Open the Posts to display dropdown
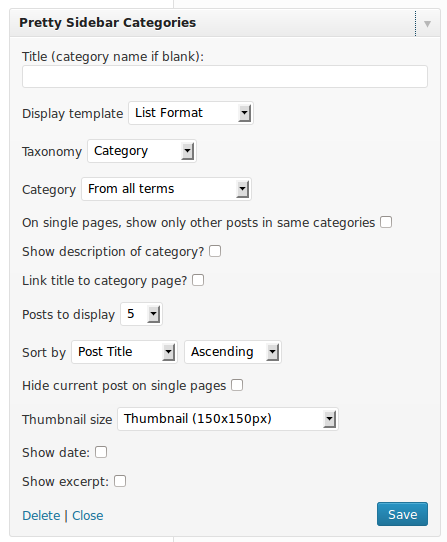The height and width of the screenshot is (542, 447). (141, 314)
